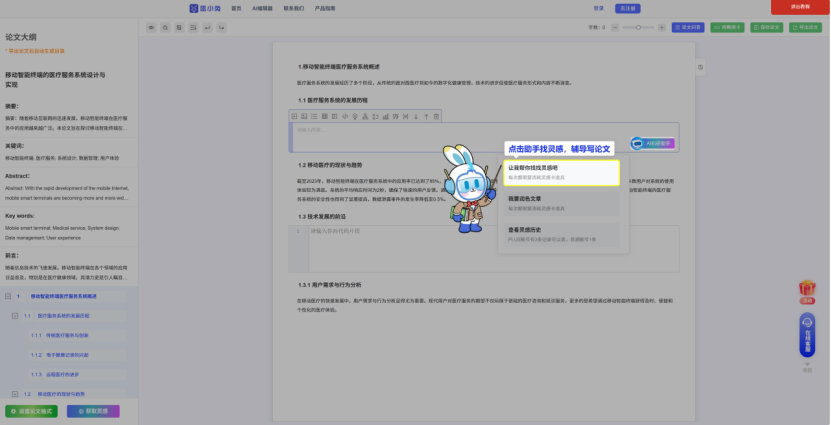The image size is (831, 425).
Task: Click the eye preview icon in the top toolbar
Action: [151, 28]
